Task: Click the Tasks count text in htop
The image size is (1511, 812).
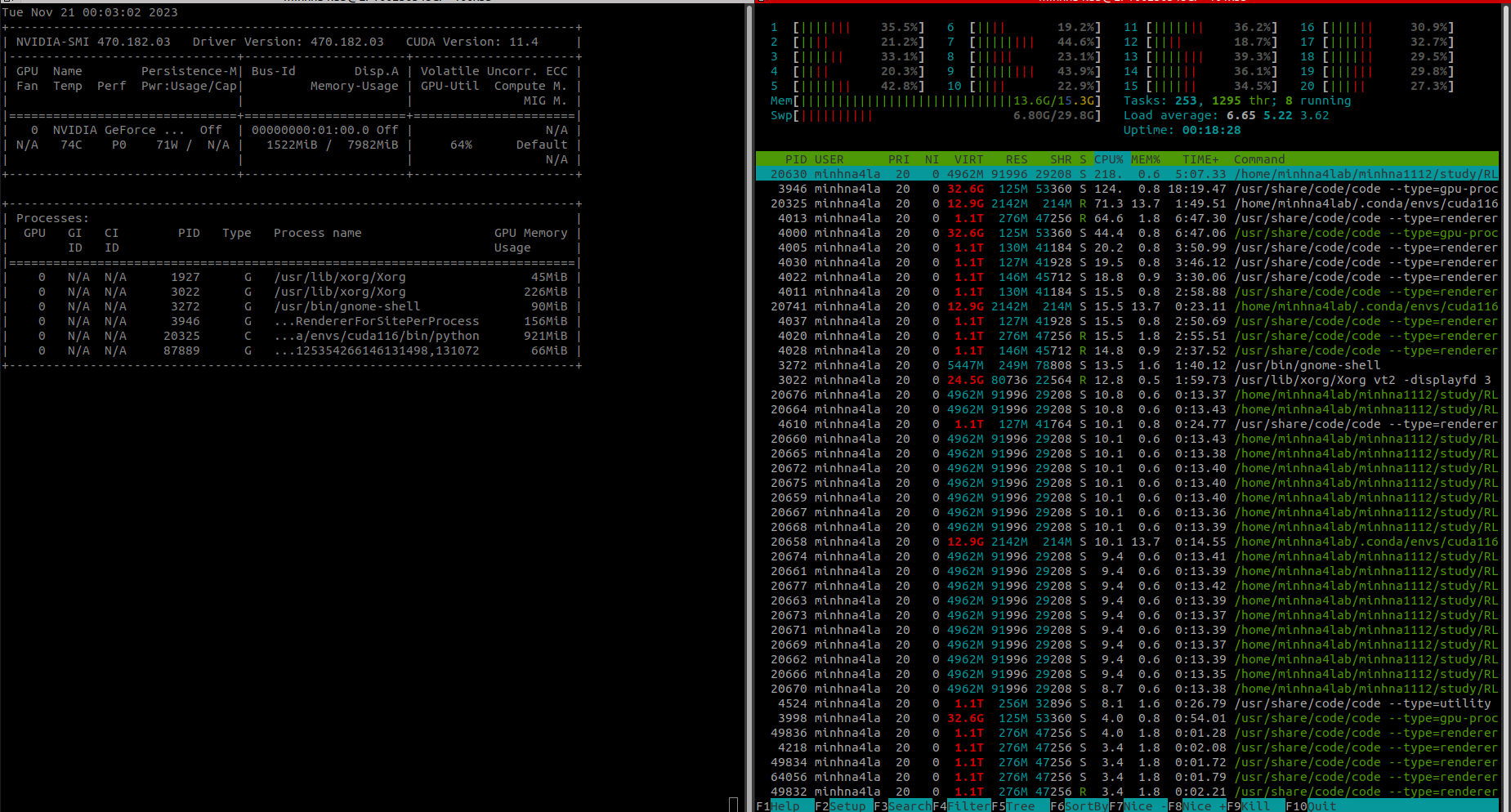Action: [1237, 100]
